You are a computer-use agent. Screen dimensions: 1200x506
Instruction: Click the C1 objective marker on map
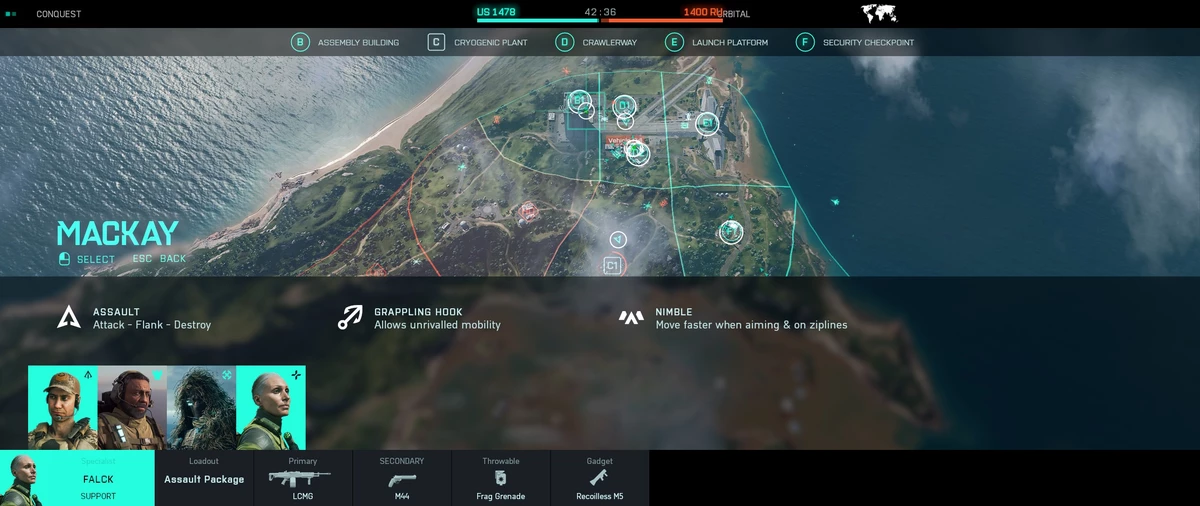[x=613, y=265]
